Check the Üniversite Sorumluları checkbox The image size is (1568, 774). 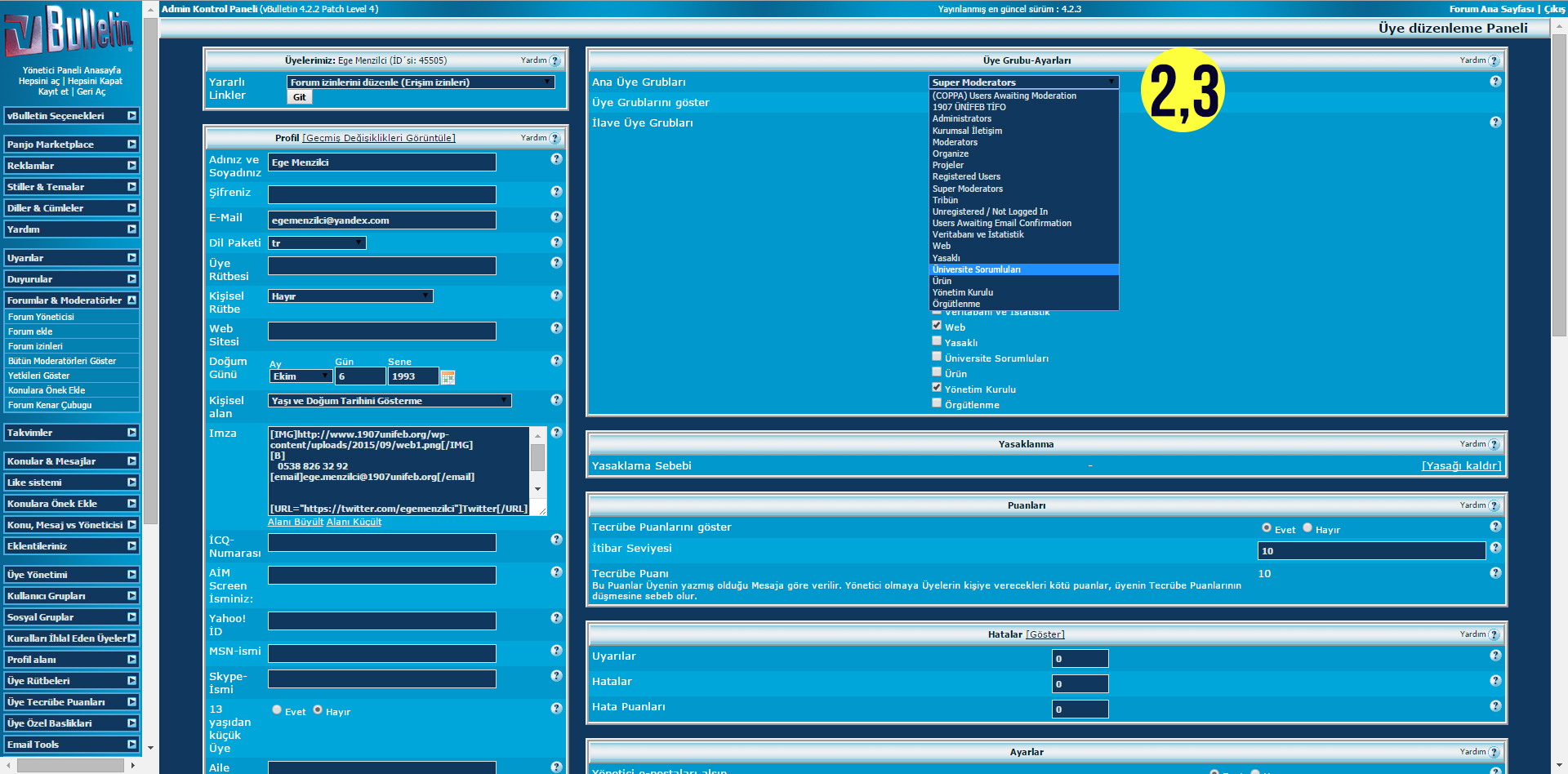point(937,357)
